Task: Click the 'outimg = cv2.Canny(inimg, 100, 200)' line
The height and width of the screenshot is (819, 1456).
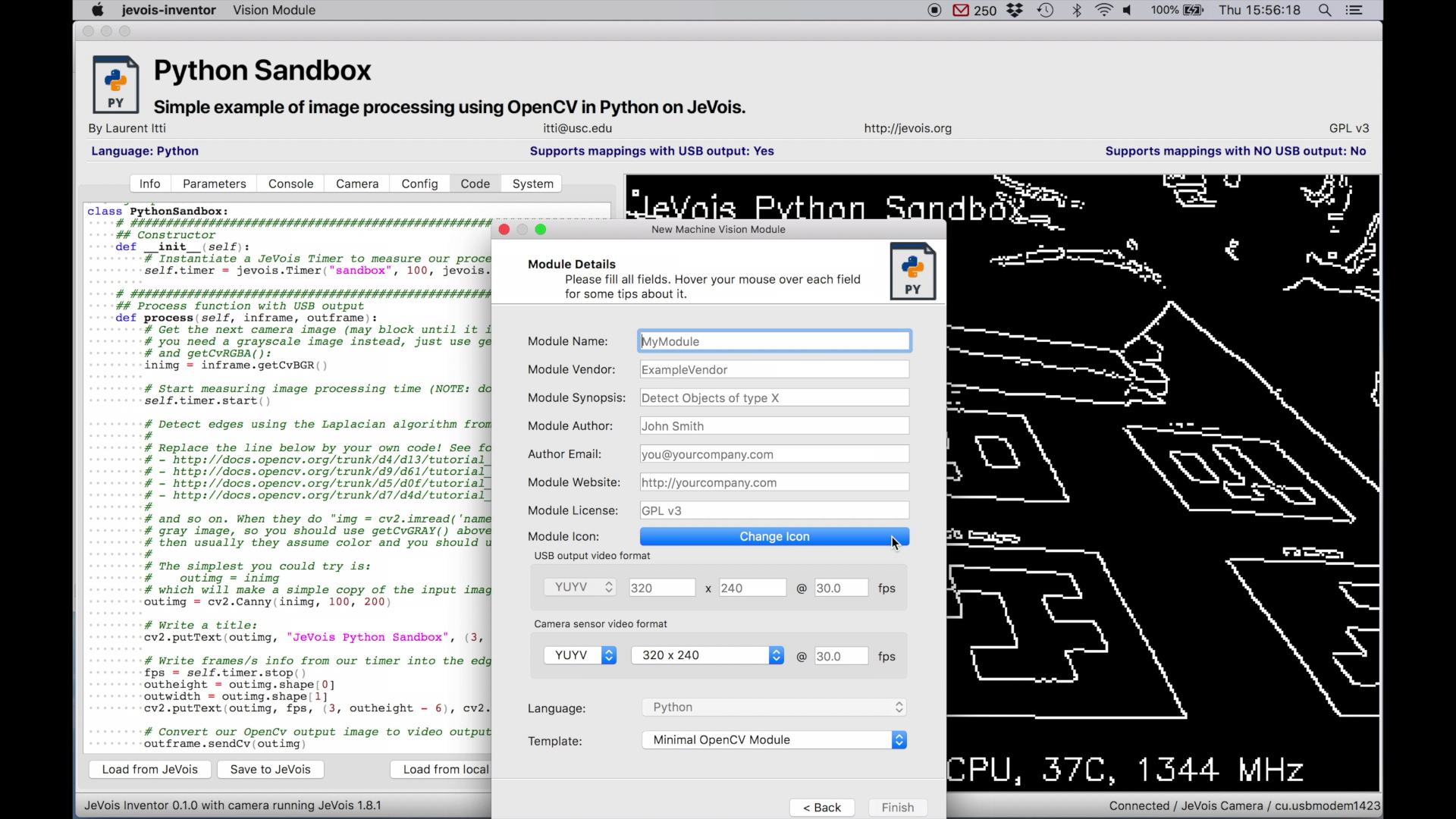Action: (x=267, y=601)
